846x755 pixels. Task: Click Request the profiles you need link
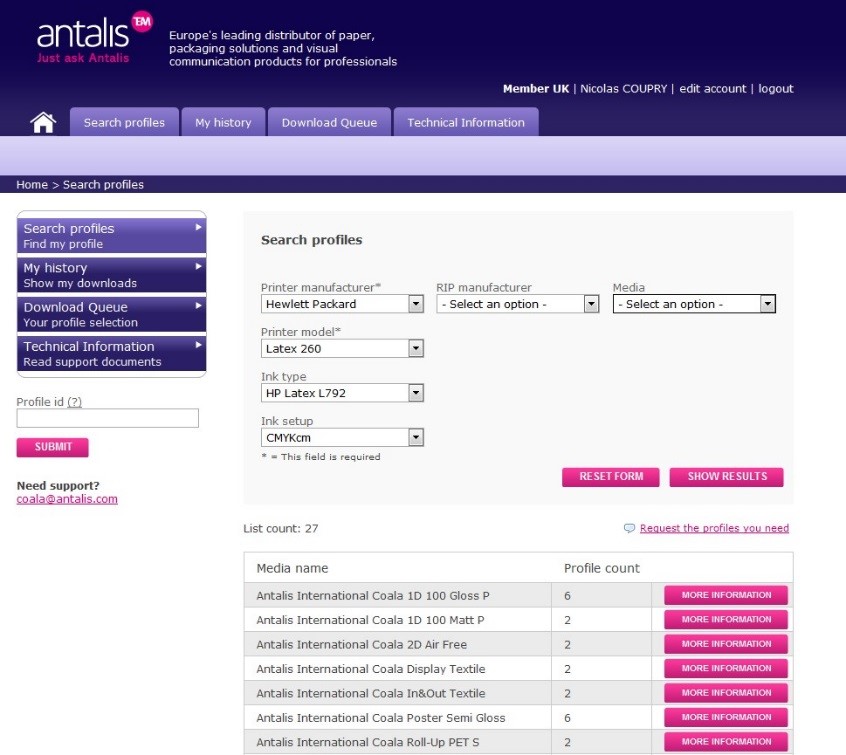(x=714, y=528)
